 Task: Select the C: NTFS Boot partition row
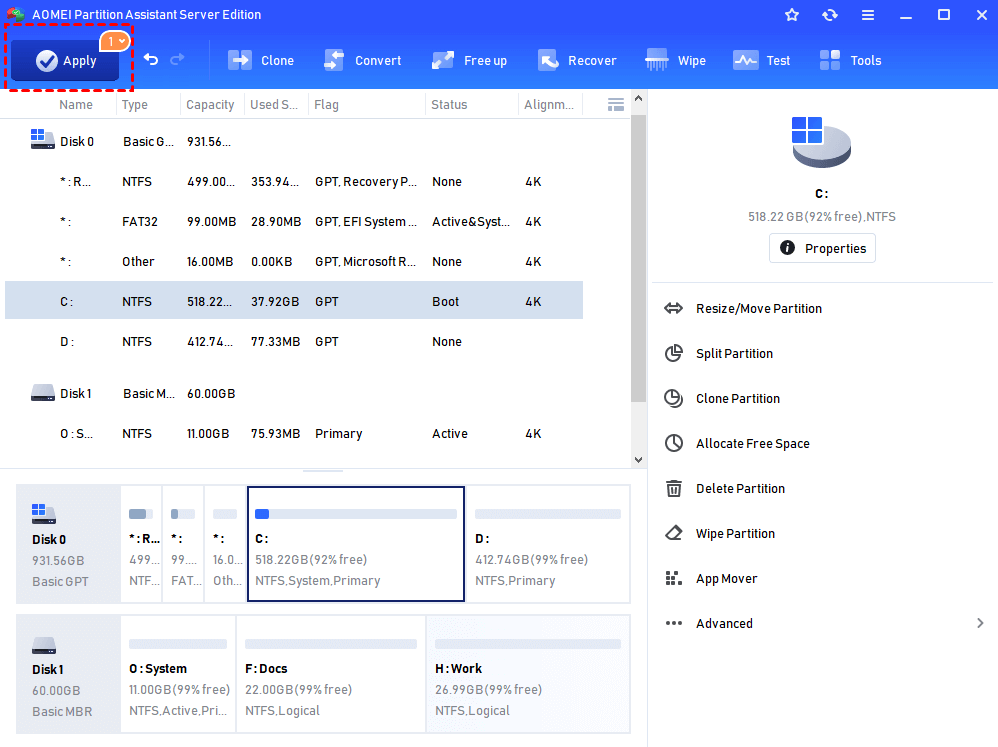point(294,301)
